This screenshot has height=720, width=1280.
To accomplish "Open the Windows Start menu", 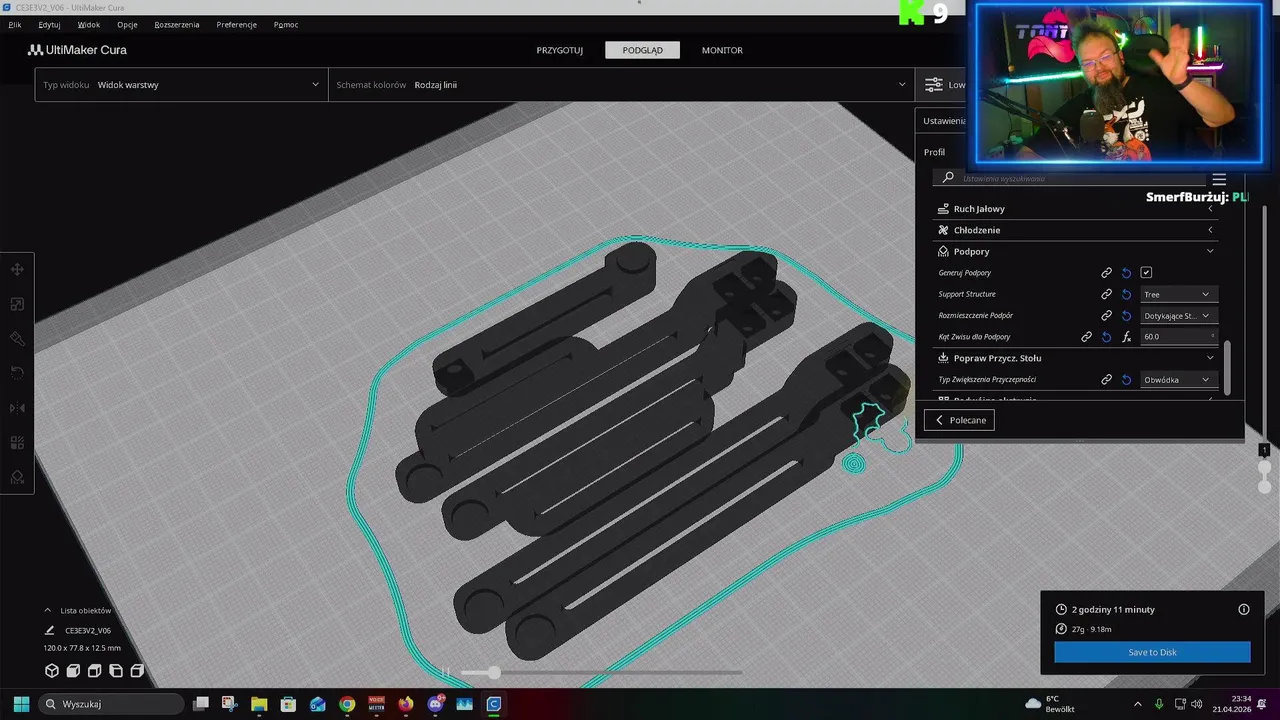I will pos(21,704).
